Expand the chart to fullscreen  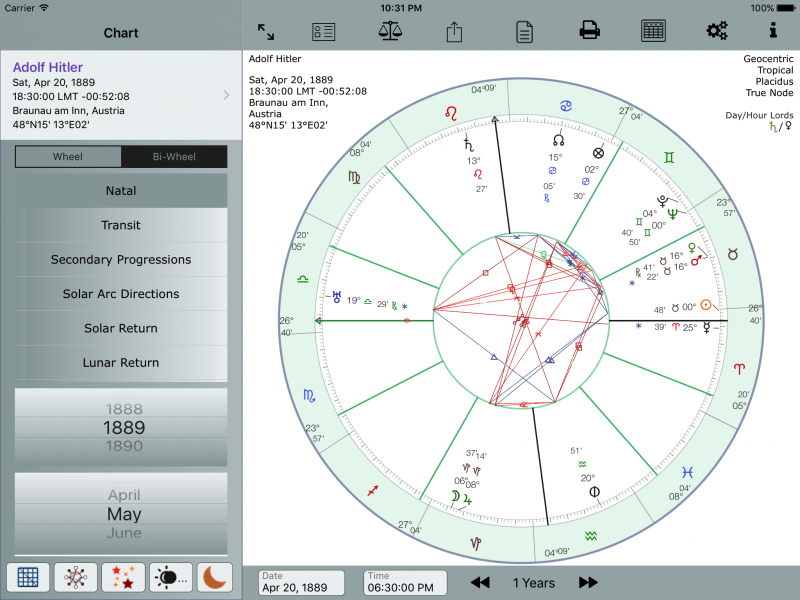[x=265, y=31]
